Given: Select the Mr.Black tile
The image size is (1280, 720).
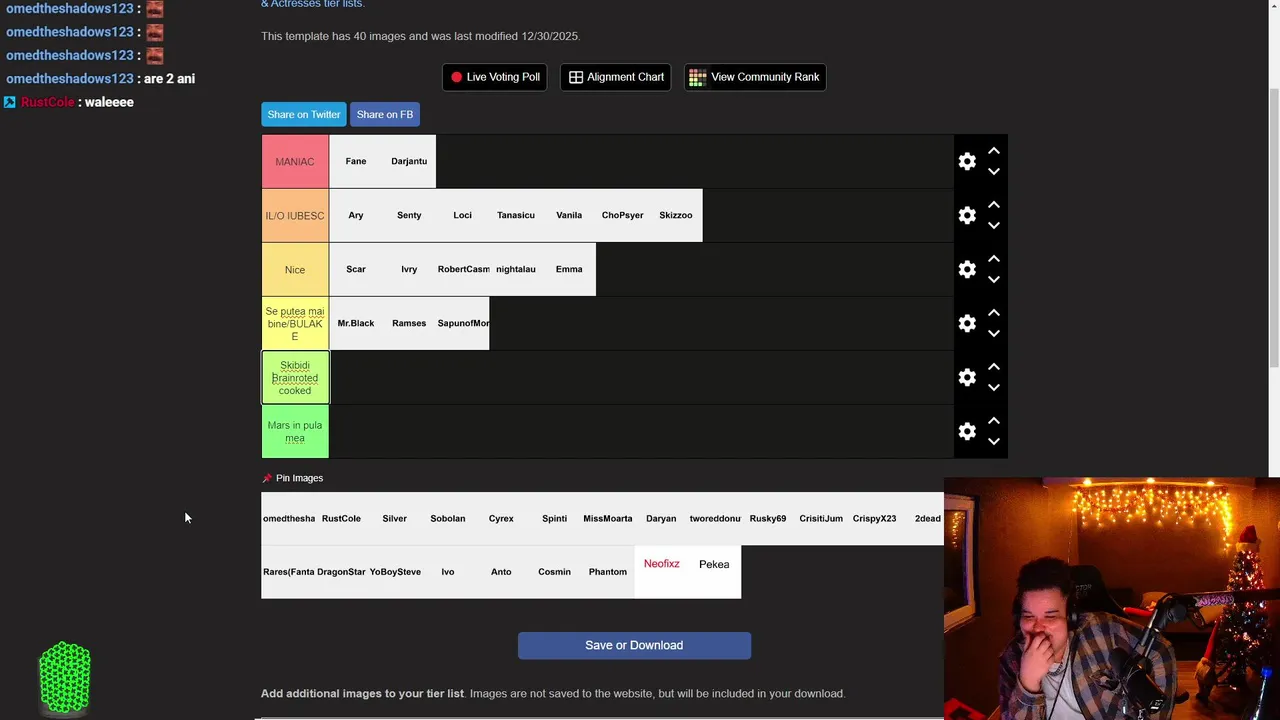Looking at the screenshot, I should [x=356, y=323].
